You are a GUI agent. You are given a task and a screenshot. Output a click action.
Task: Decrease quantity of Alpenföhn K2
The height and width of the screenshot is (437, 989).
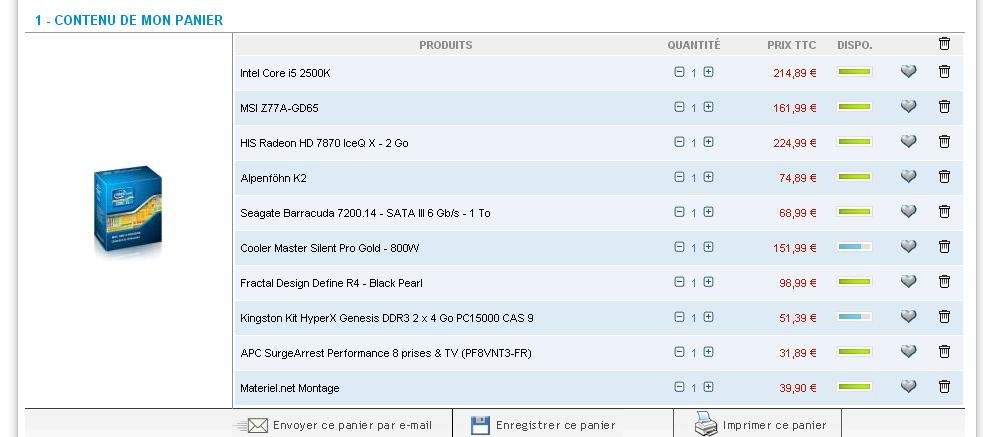(x=679, y=177)
